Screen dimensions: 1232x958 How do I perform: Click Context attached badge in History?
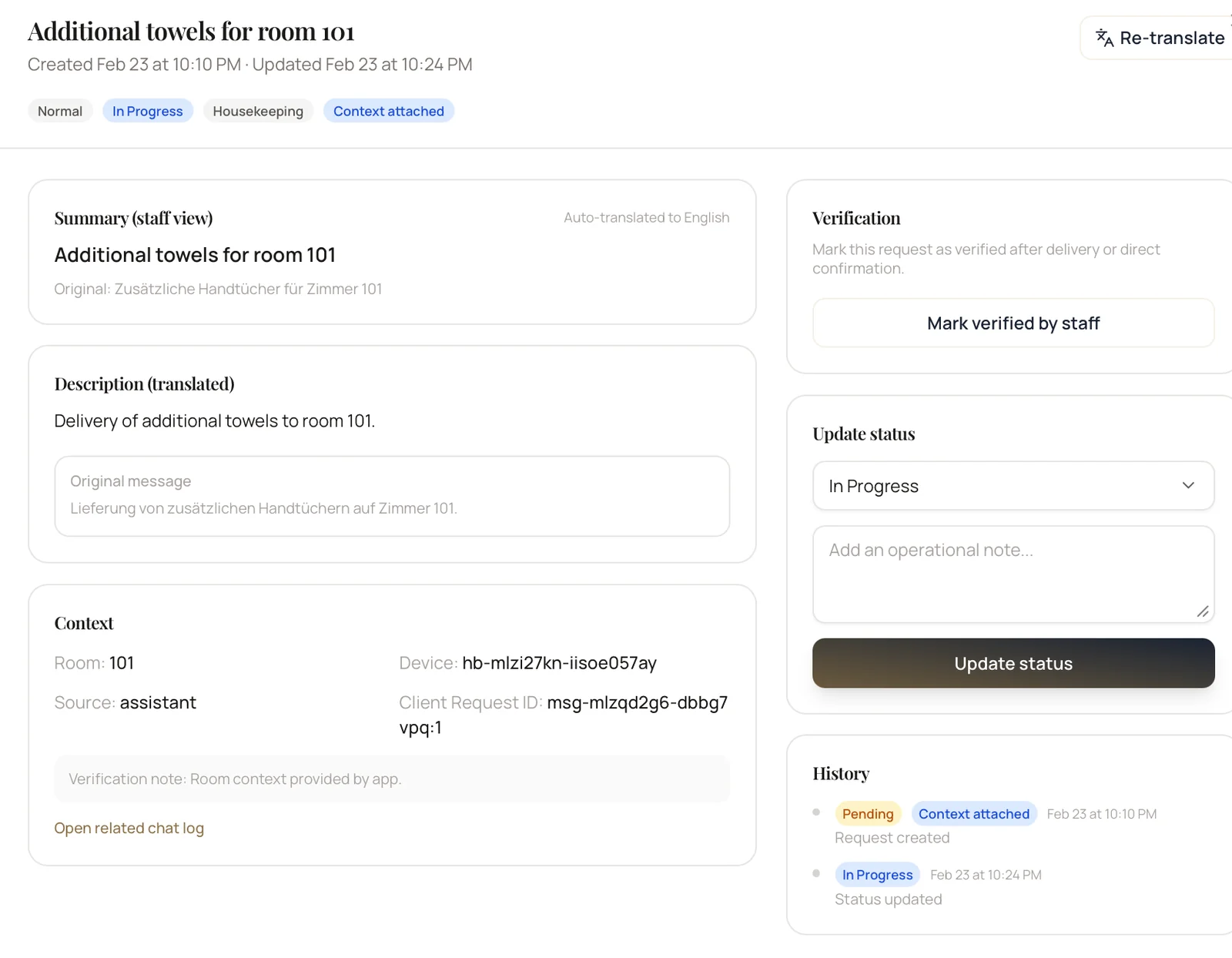click(x=974, y=814)
